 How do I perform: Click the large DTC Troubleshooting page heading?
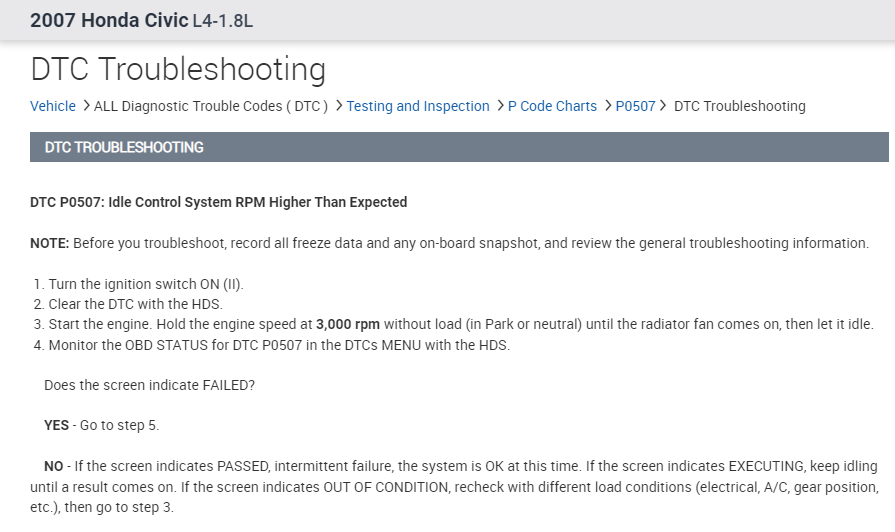tap(178, 69)
